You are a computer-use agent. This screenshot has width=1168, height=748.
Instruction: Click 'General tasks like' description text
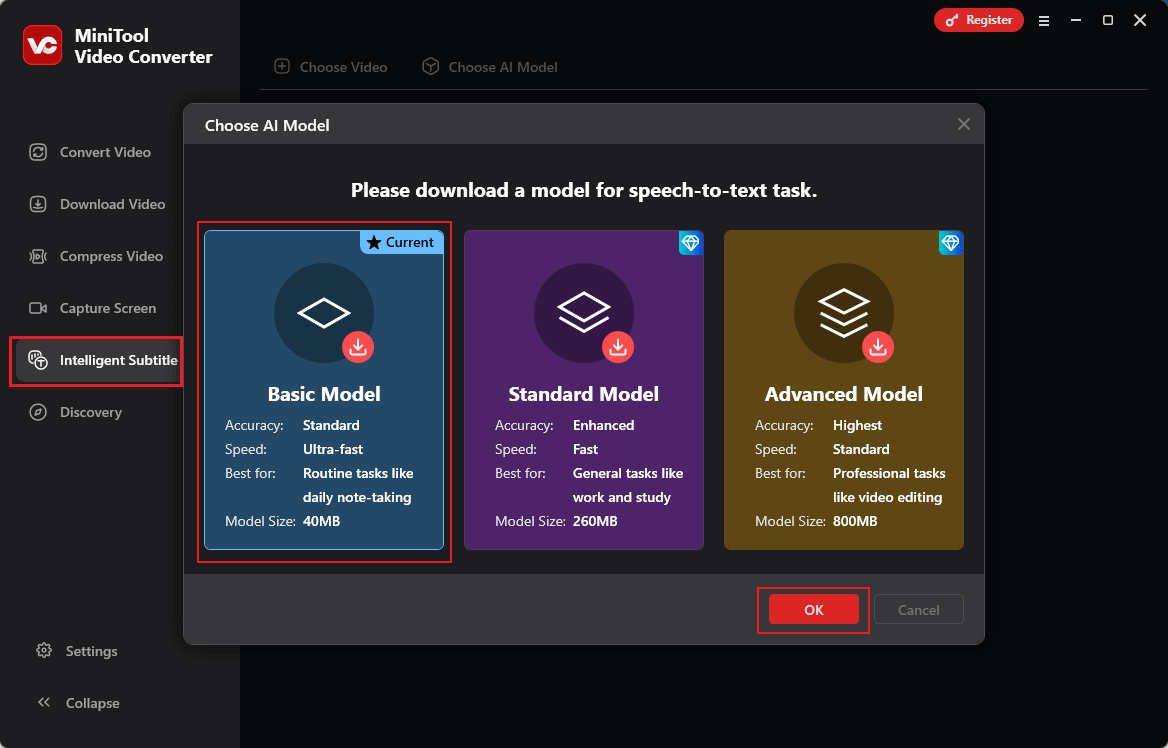tap(628, 473)
